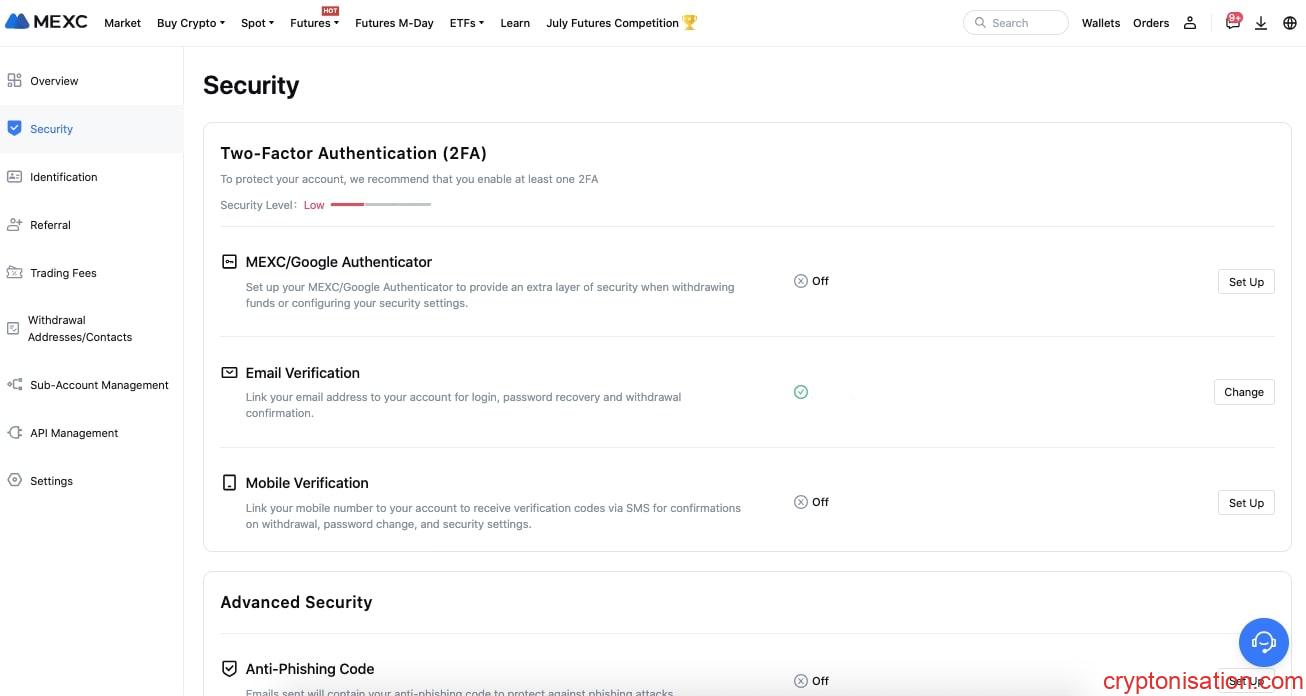Open the user profile icon
Screen dimensions: 1306x696
tap(1189, 23)
